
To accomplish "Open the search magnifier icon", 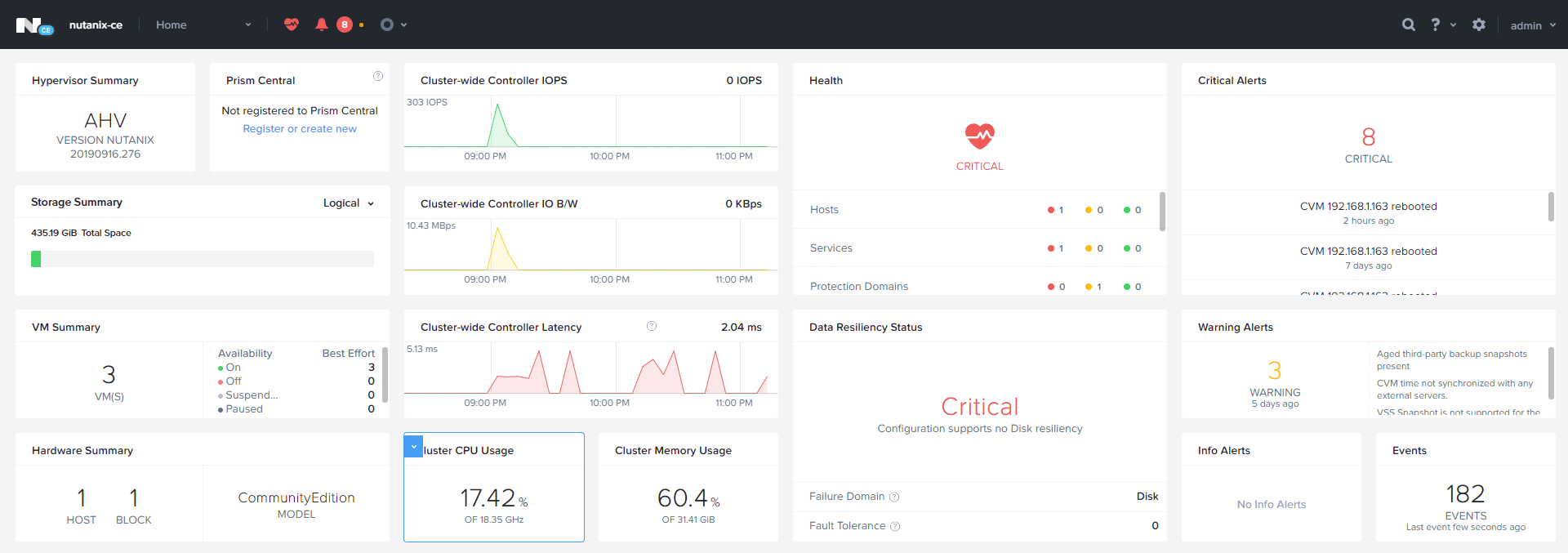I will (x=1409, y=25).
